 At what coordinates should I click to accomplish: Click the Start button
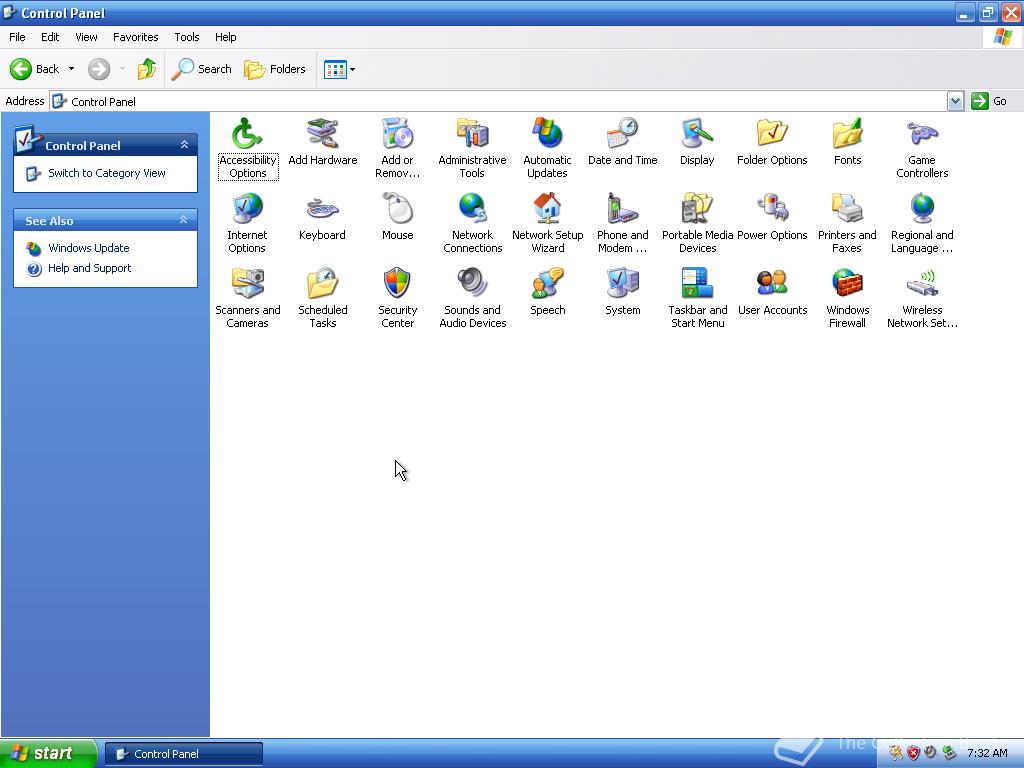(48, 753)
